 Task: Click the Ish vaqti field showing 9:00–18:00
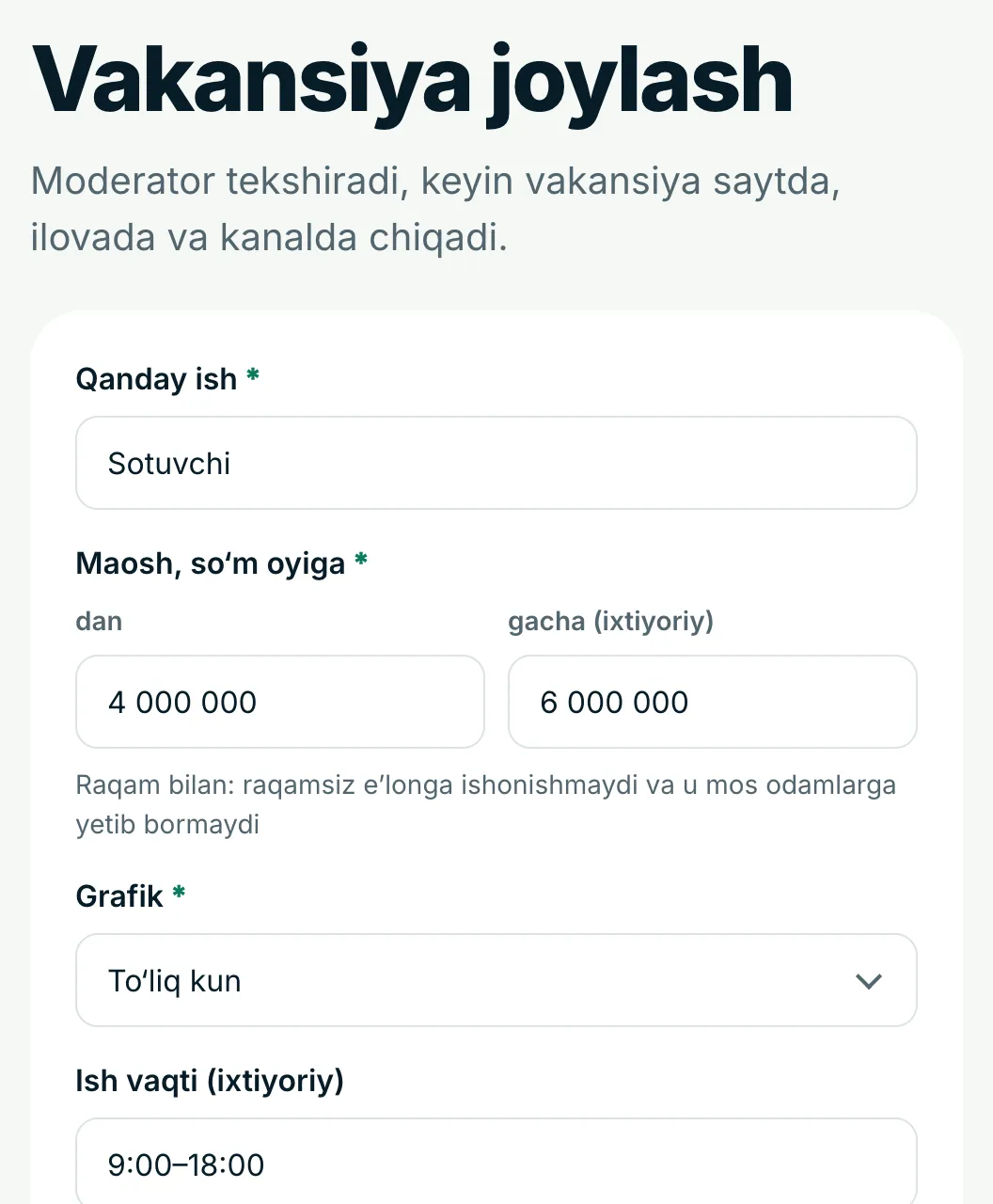coord(496,1162)
